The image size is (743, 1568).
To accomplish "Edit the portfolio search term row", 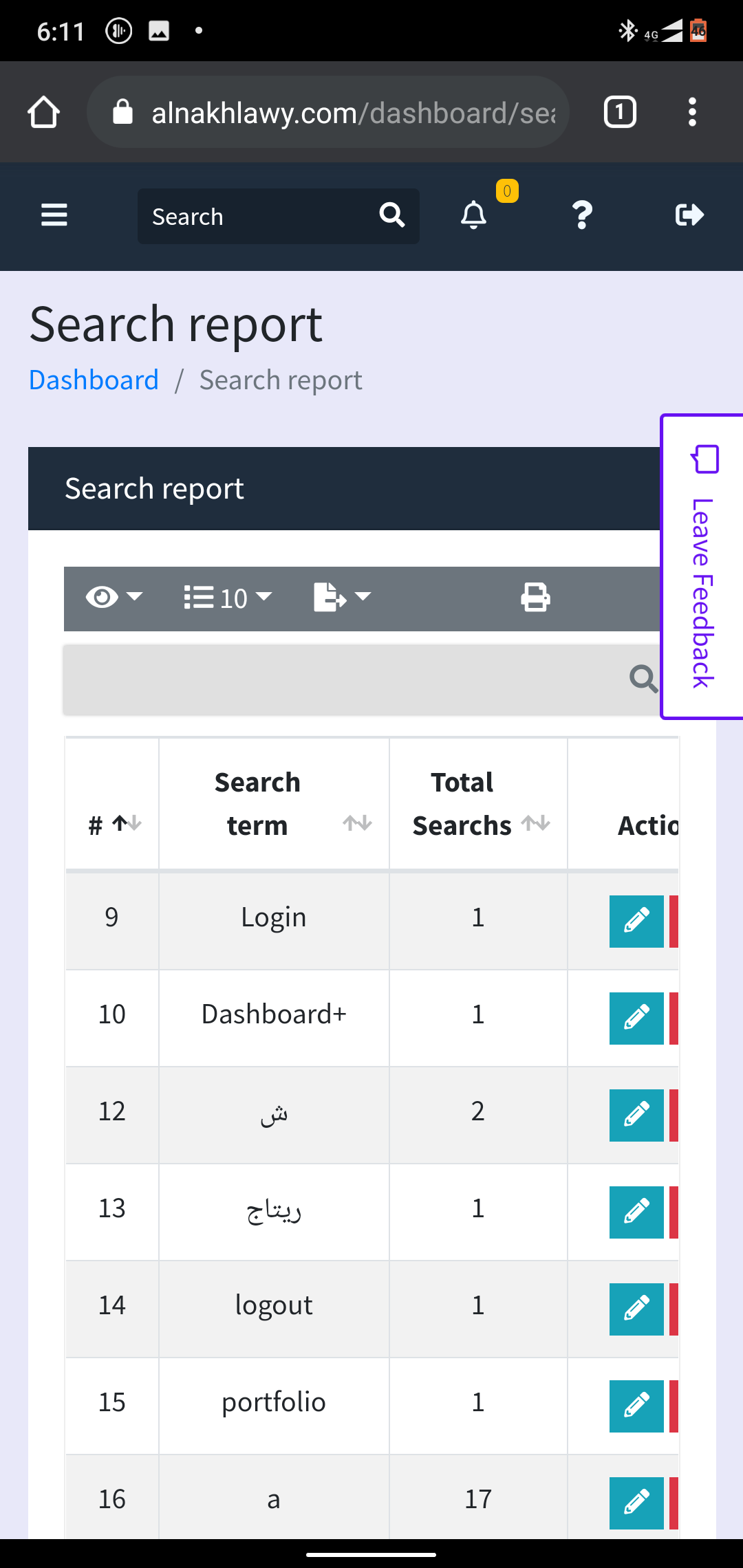I will [x=636, y=1406].
